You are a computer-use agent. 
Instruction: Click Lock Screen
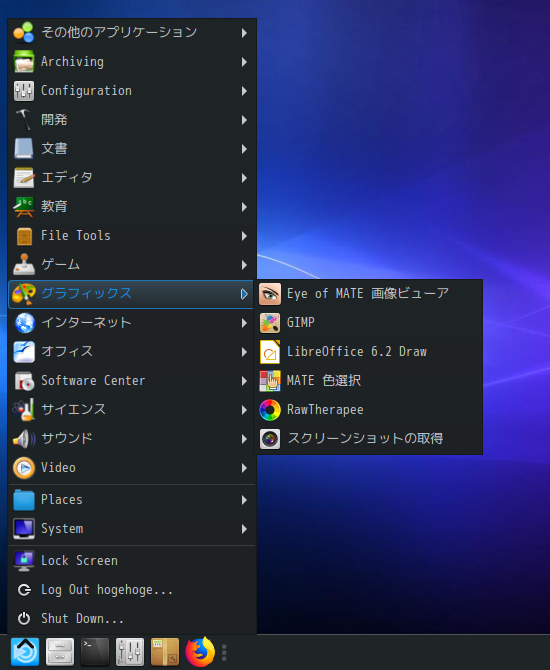[x=132, y=561]
